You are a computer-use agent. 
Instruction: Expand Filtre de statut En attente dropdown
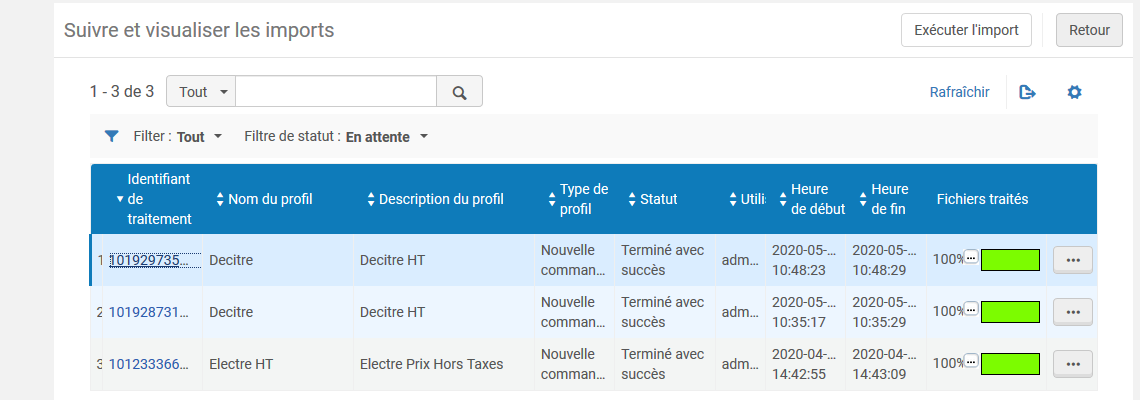pyautogui.click(x=386, y=137)
